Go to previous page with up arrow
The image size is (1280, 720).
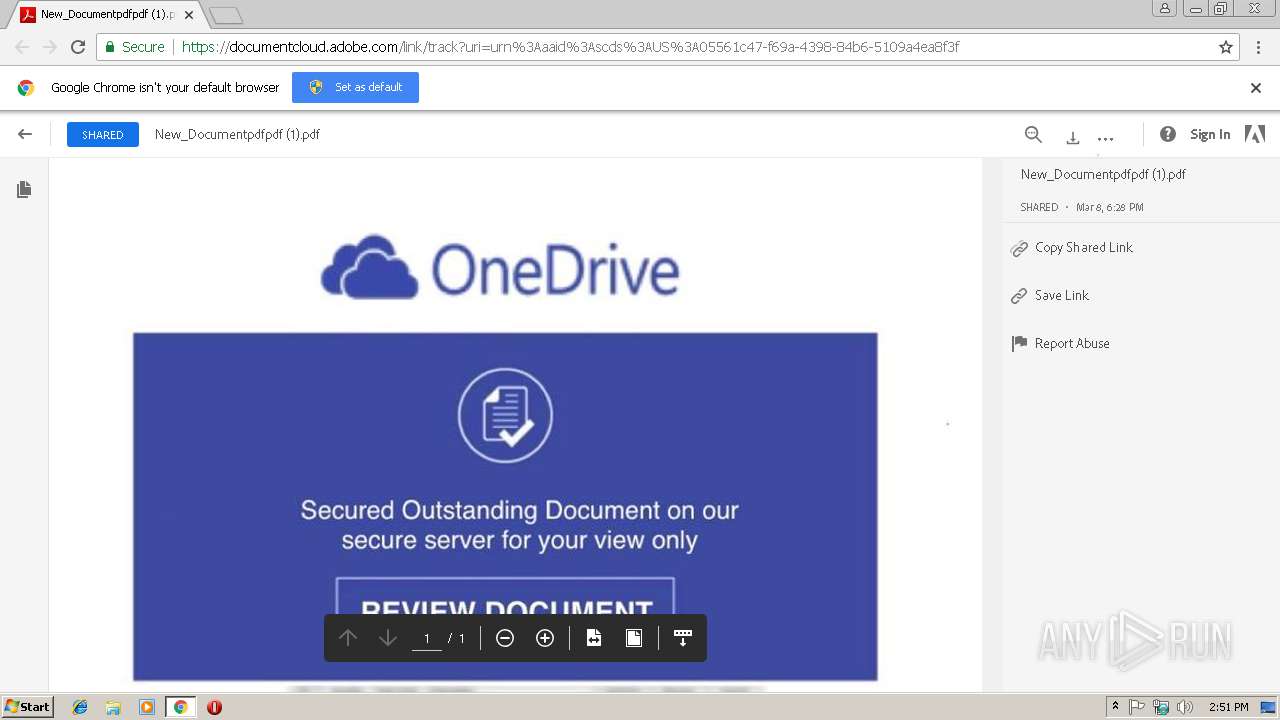pyautogui.click(x=348, y=638)
